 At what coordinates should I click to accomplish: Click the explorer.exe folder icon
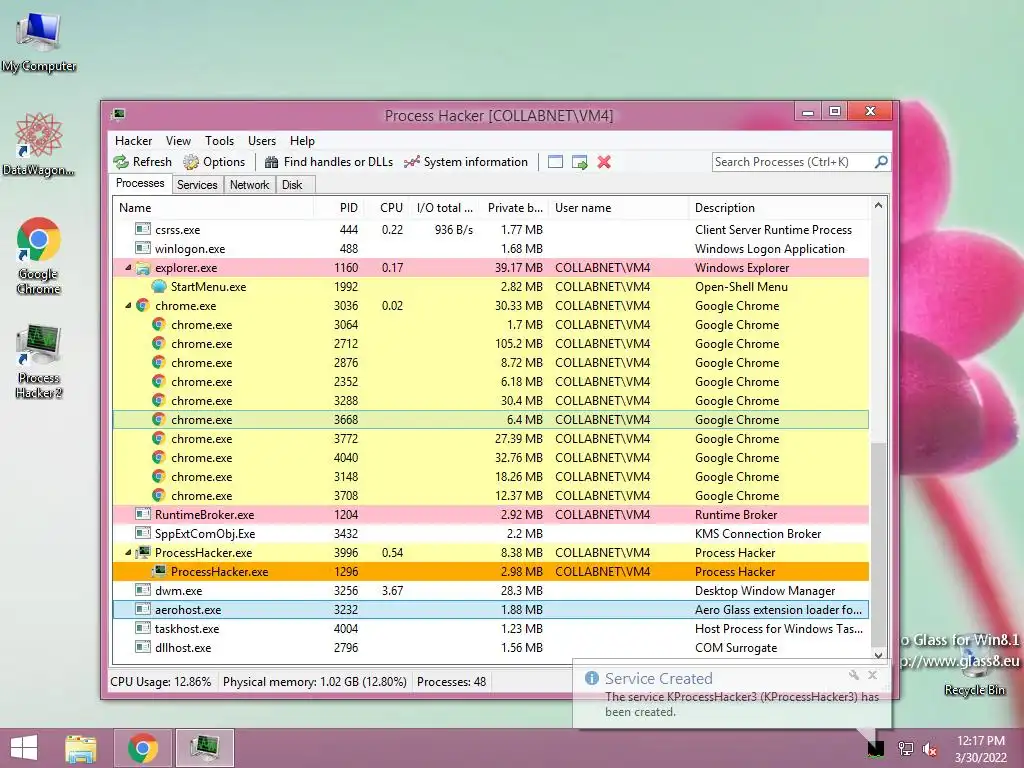click(x=142, y=268)
